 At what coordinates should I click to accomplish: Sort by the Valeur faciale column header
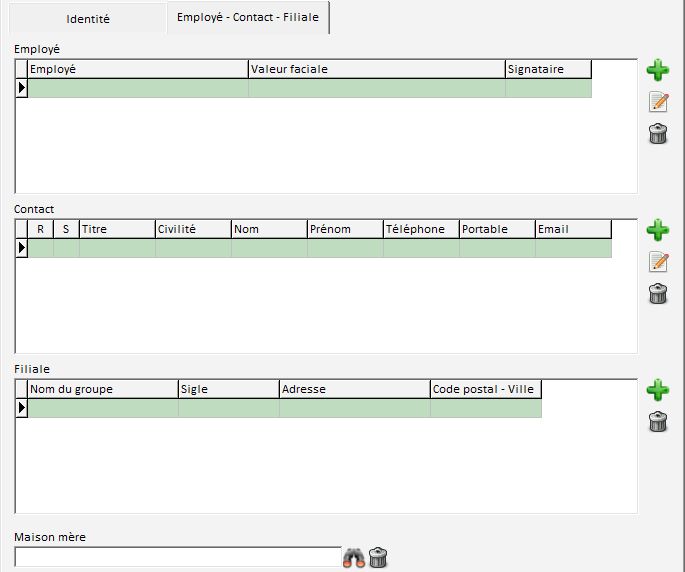pyautogui.click(x=376, y=69)
